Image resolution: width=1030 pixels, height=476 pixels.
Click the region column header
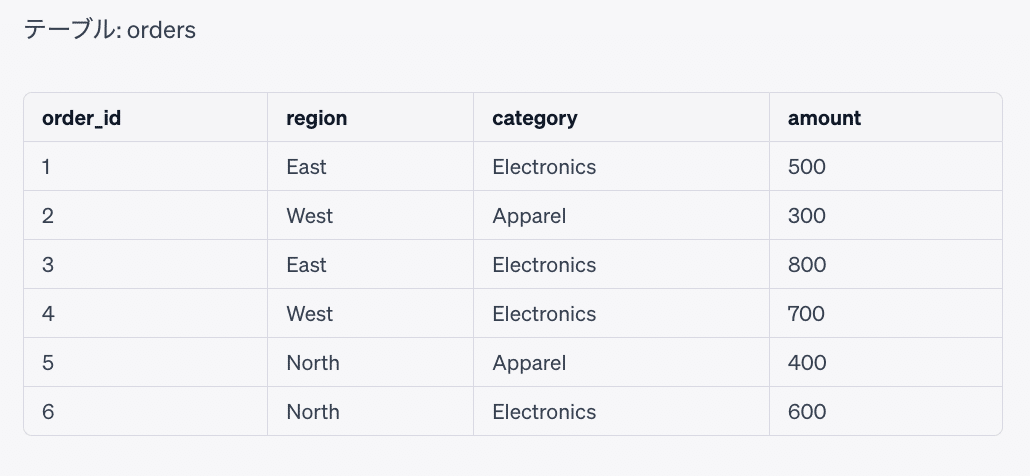(x=316, y=118)
